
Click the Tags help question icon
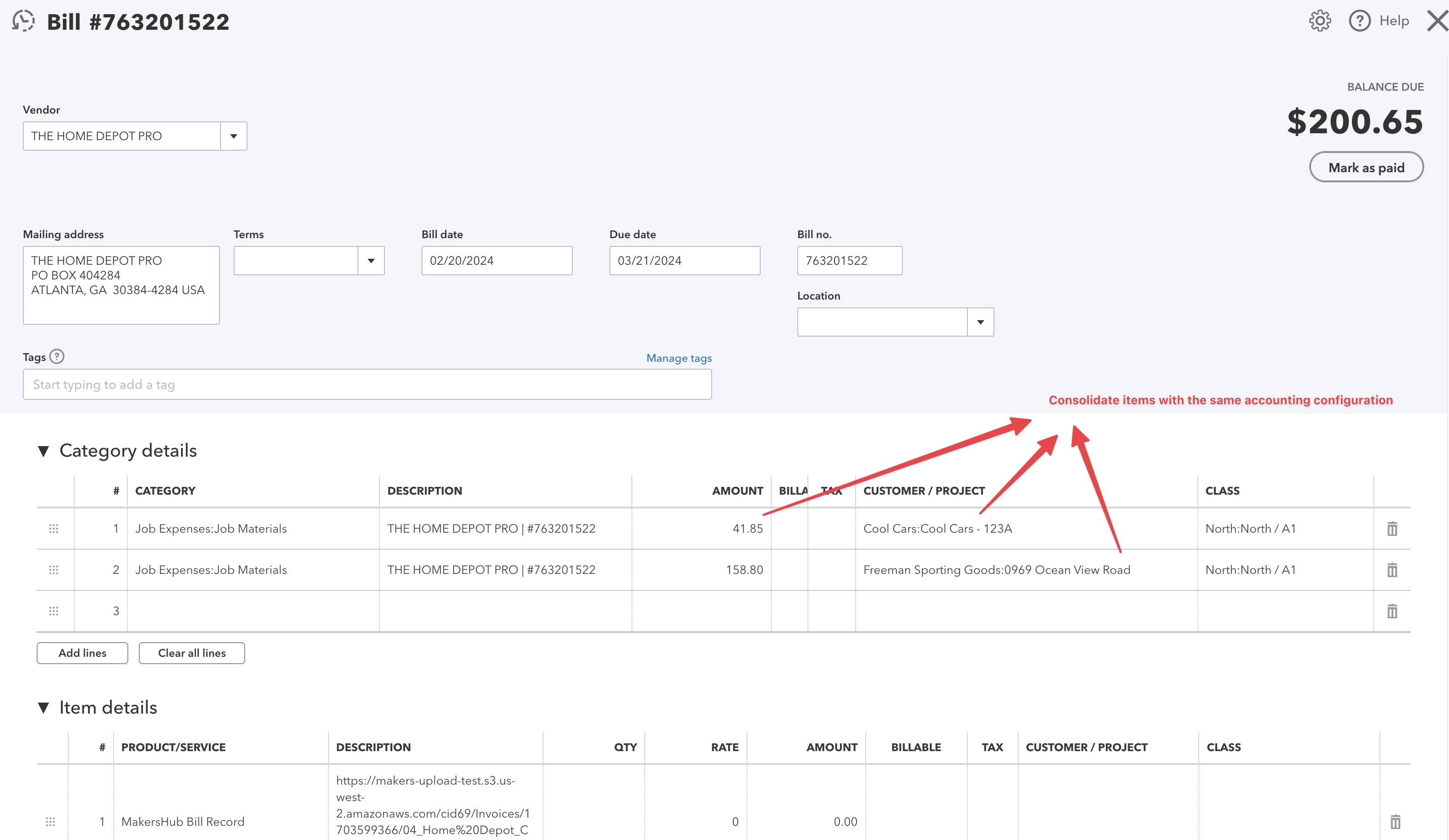pos(57,357)
